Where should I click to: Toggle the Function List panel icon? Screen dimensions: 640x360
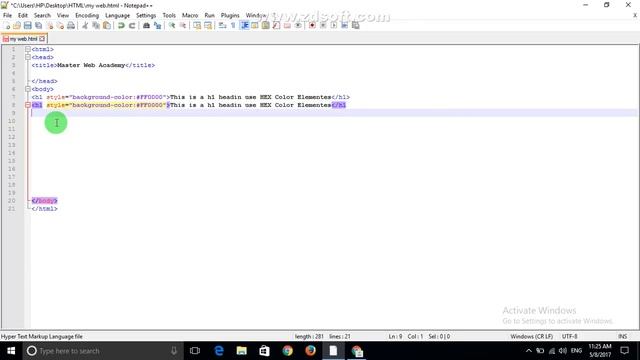[x=276, y=25]
